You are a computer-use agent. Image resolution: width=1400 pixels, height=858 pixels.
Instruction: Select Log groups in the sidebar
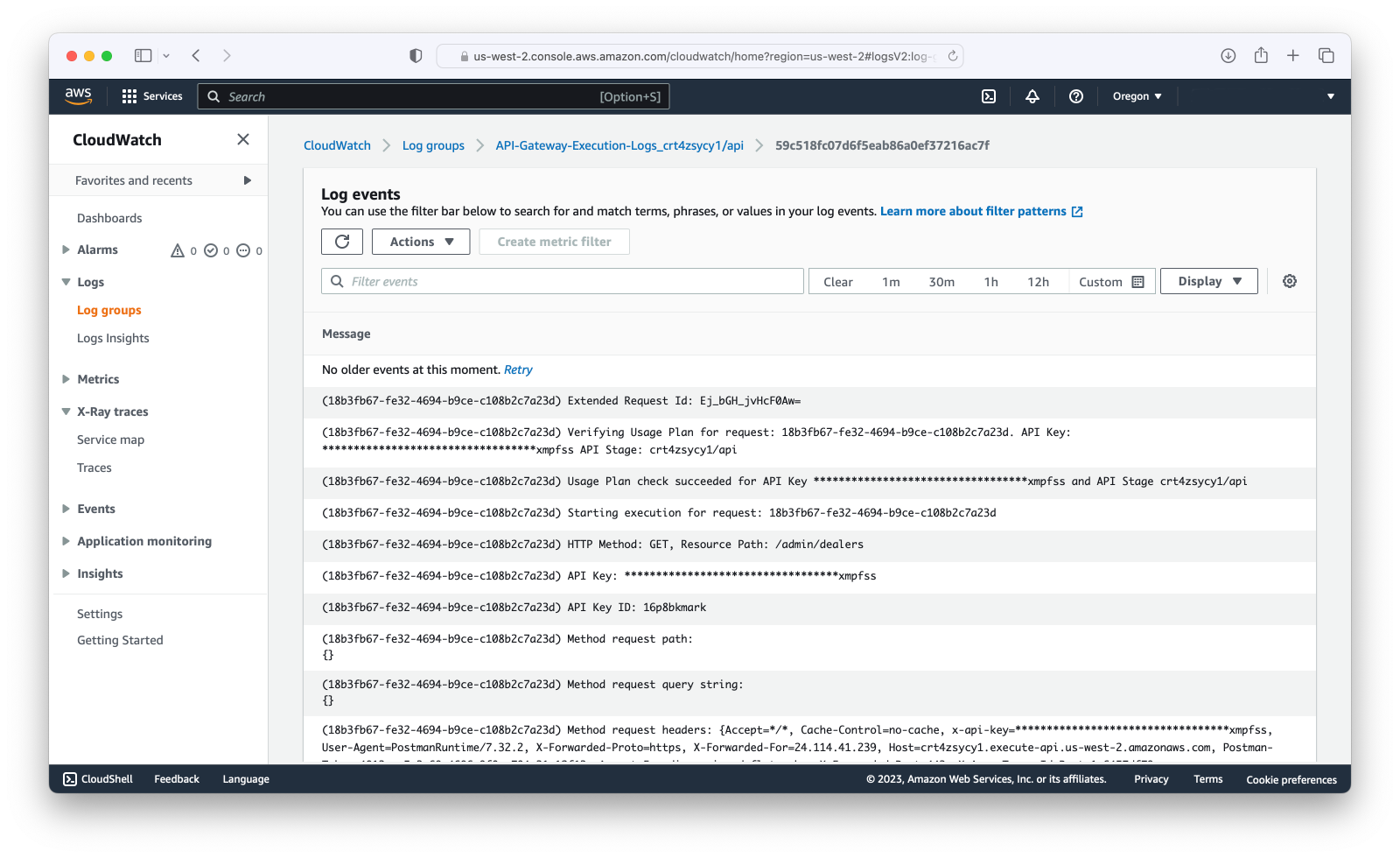click(109, 310)
